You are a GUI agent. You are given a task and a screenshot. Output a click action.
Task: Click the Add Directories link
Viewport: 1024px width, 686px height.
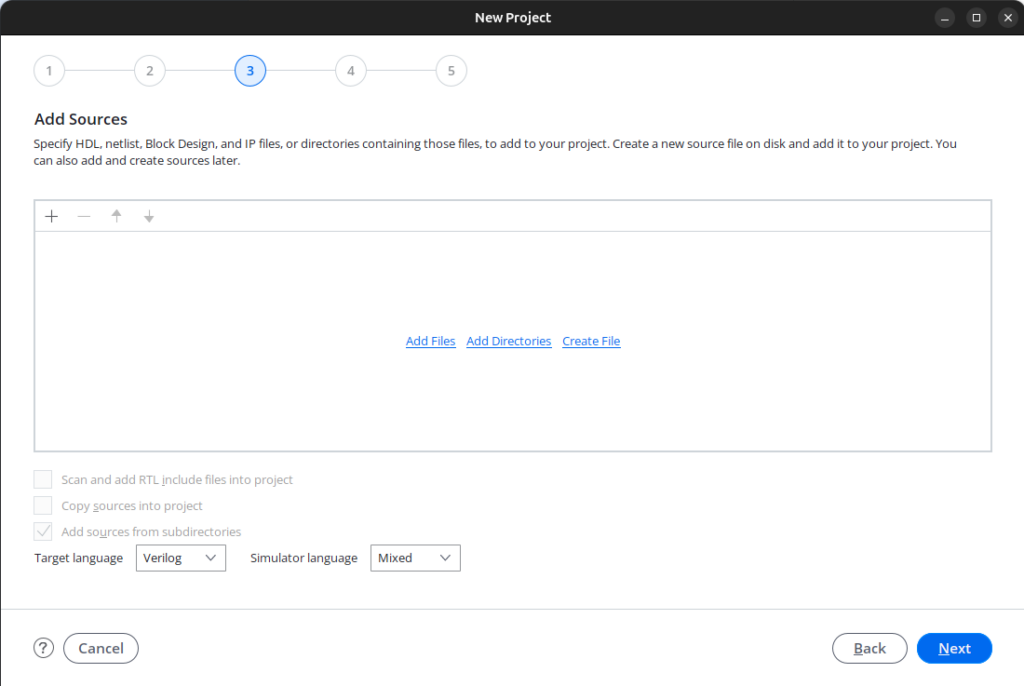pos(509,341)
